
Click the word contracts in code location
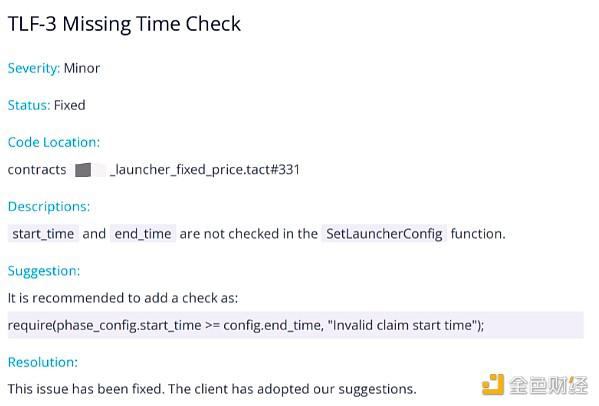tap(37, 170)
